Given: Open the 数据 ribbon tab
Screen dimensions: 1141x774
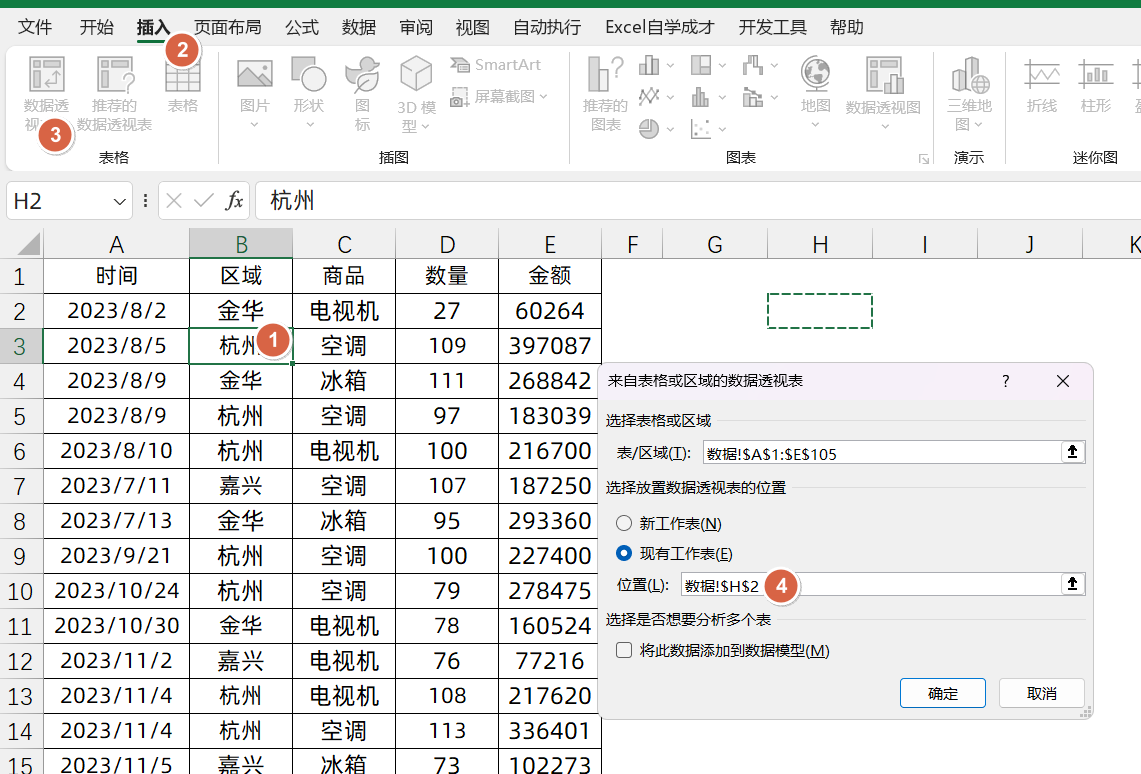Looking at the screenshot, I should [x=358, y=27].
